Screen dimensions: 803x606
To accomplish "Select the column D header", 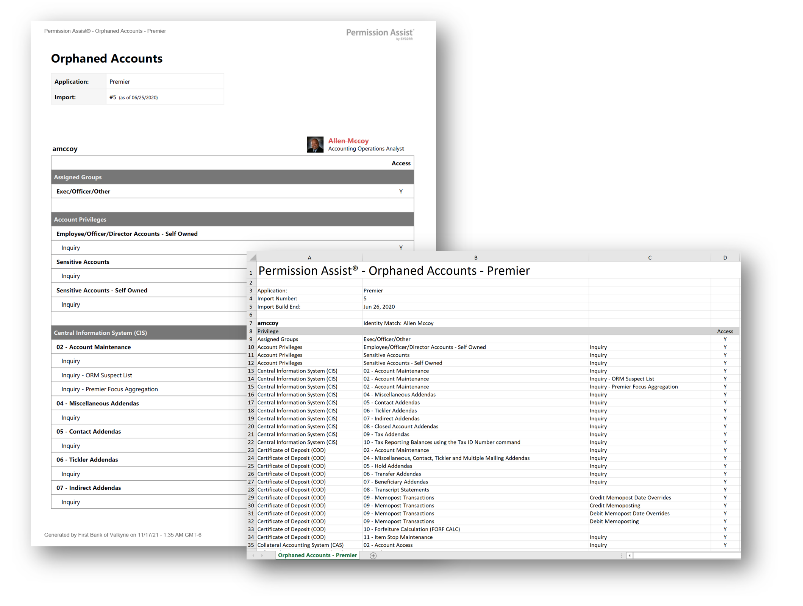I will 725,257.
